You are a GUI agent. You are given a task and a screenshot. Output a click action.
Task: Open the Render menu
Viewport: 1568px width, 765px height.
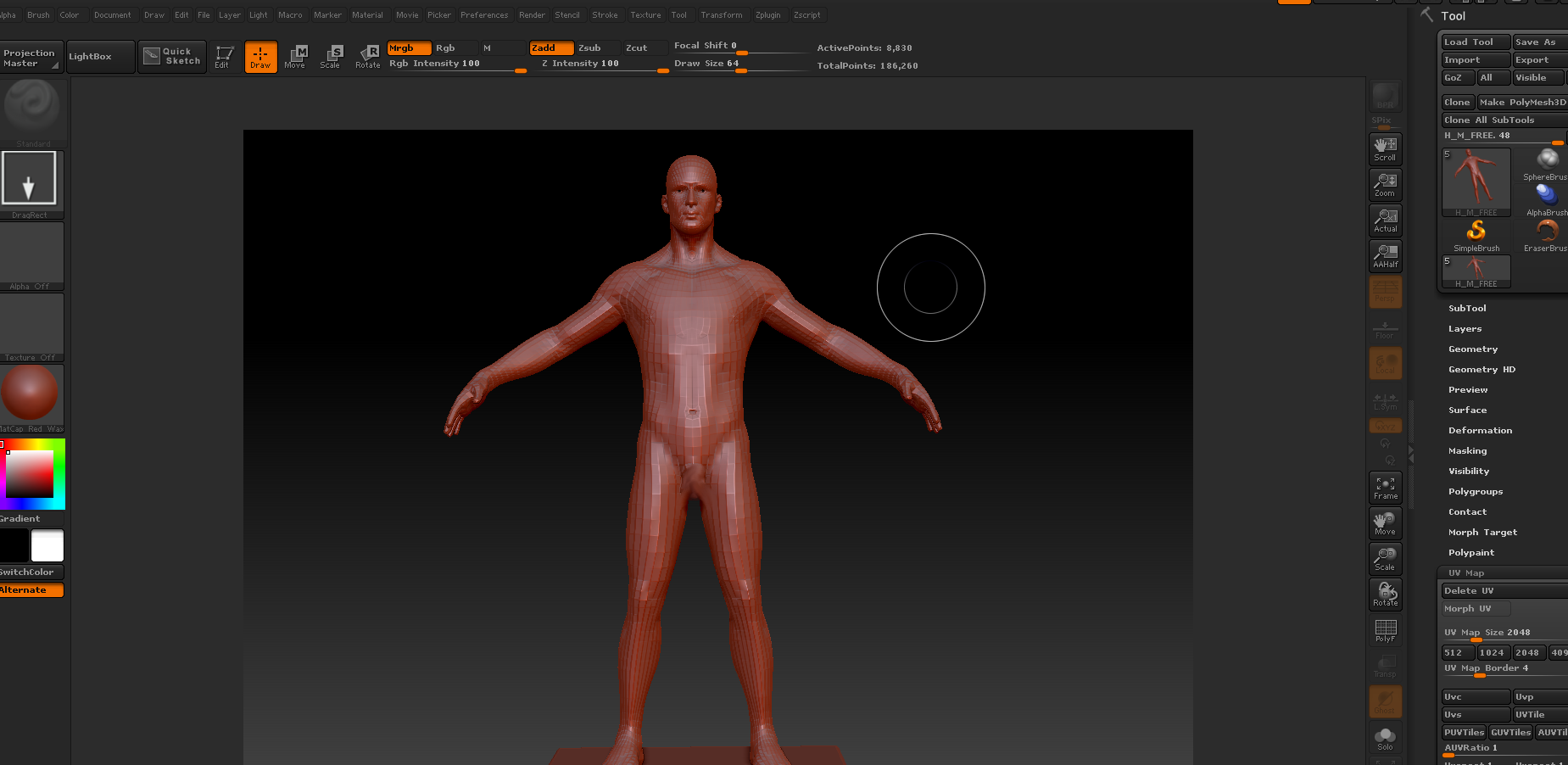(x=532, y=15)
